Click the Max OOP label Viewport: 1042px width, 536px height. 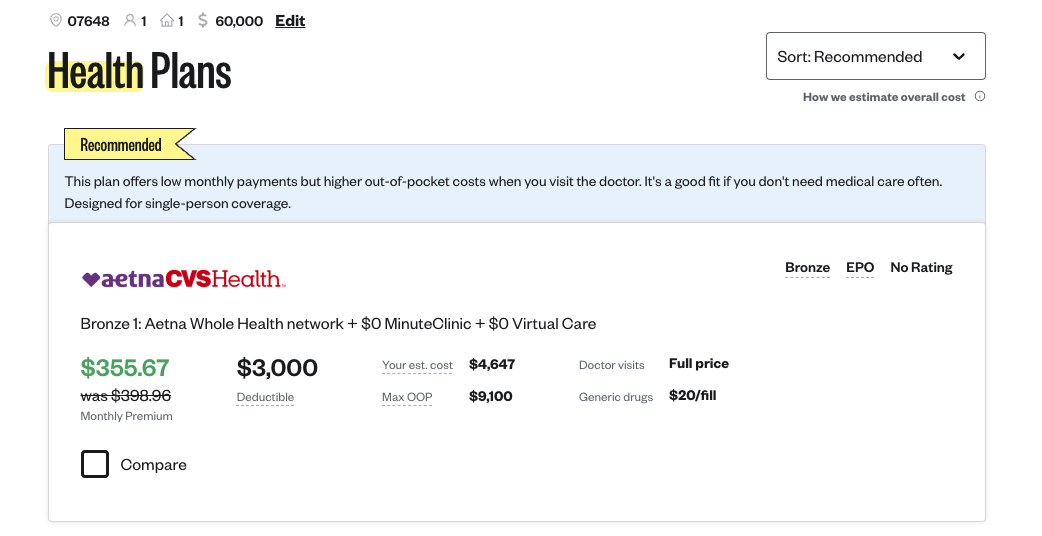click(x=407, y=397)
